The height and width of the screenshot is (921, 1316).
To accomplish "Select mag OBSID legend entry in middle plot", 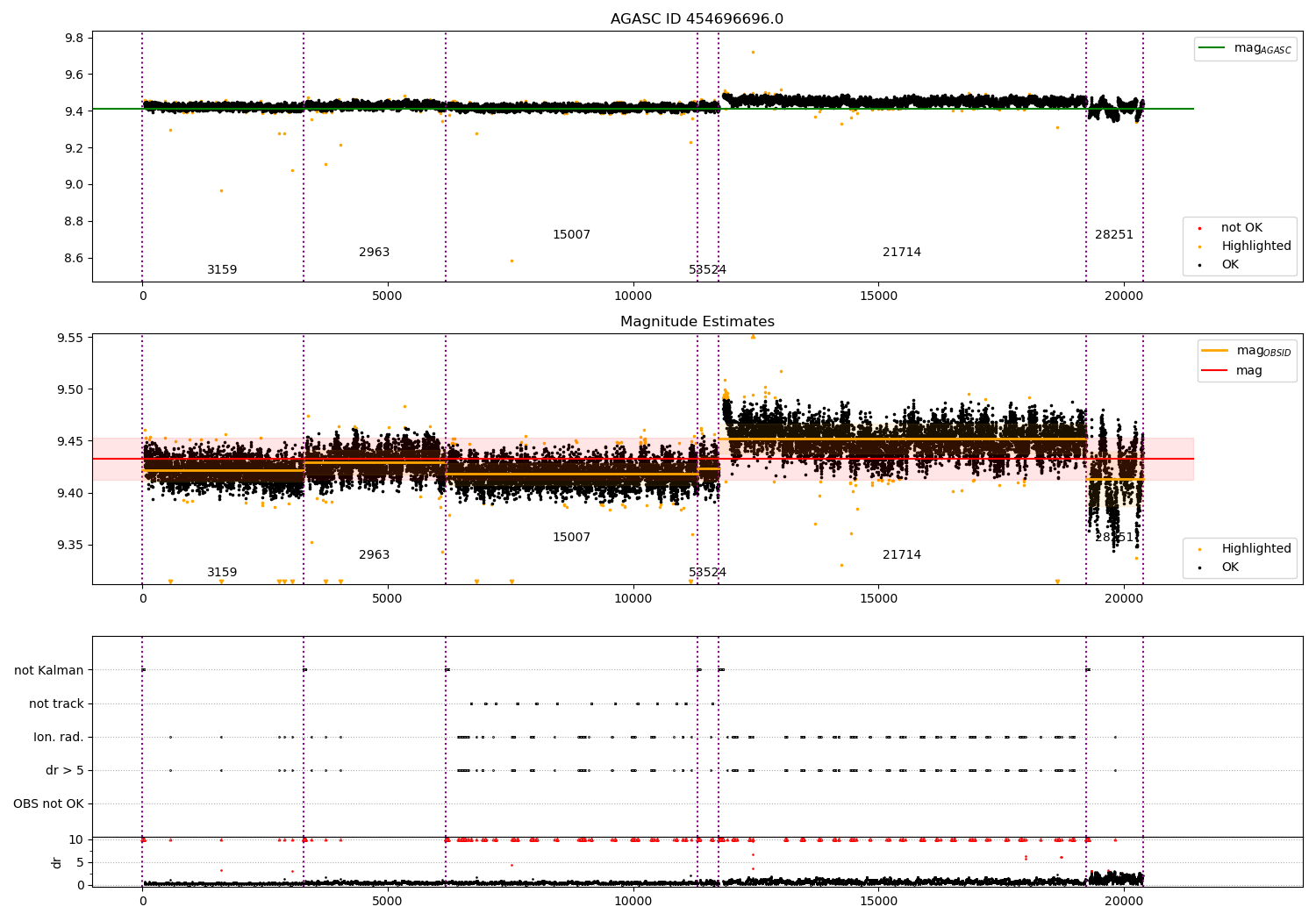I will click(1246, 351).
